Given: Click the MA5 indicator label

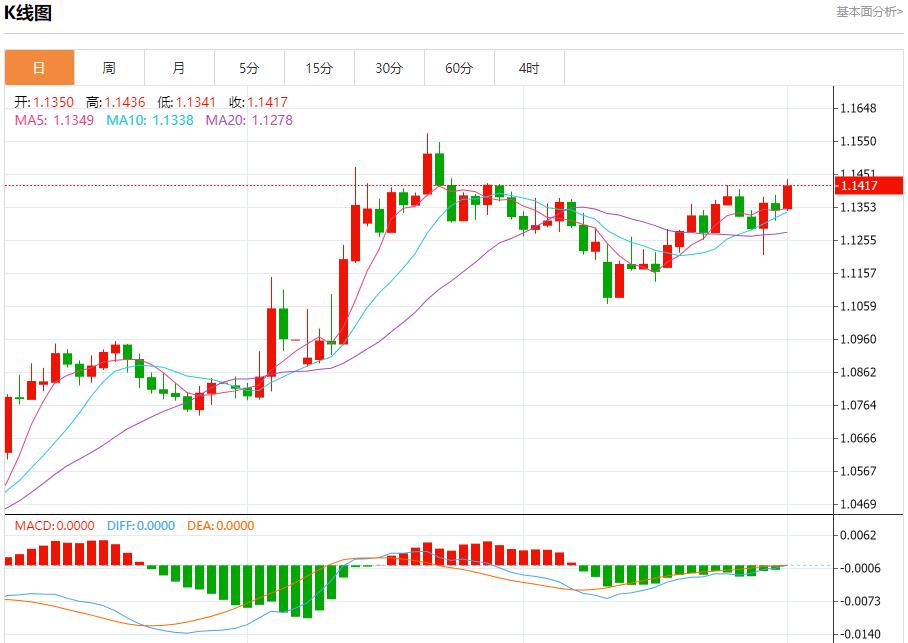Looking at the screenshot, I should tap(54, 120).
